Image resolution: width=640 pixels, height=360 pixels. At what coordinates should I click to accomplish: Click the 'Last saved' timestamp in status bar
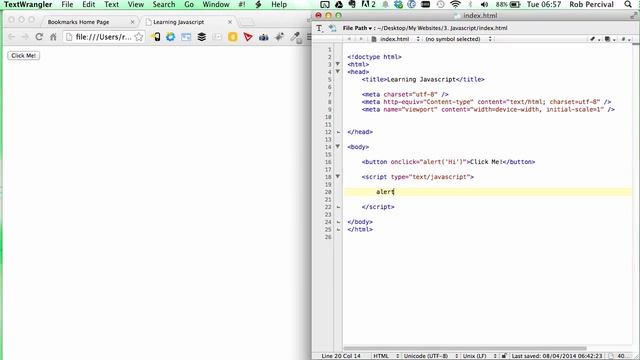pyautogui.click(x=557, y=356)
